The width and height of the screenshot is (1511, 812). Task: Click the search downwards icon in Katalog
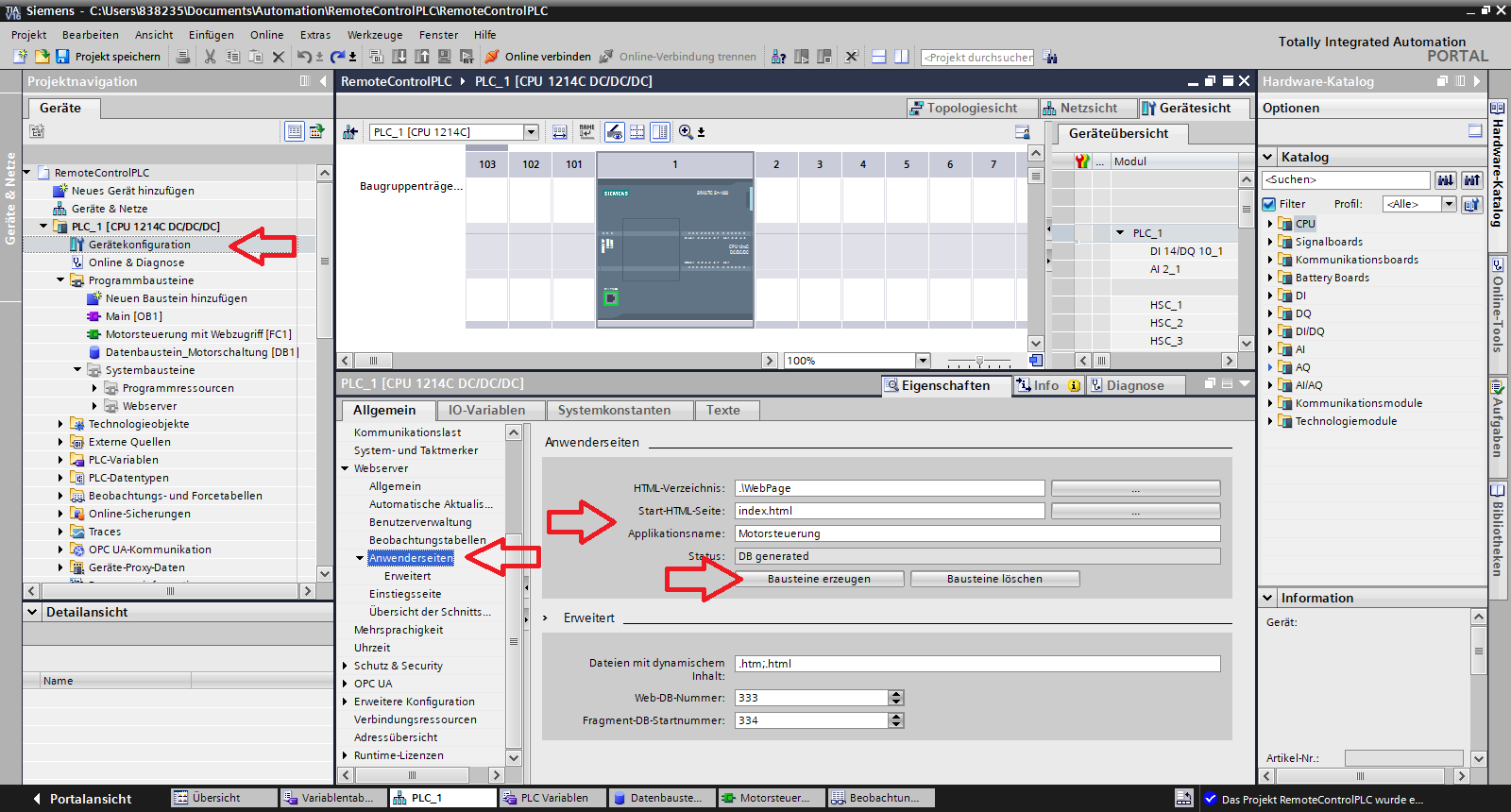1445,179
